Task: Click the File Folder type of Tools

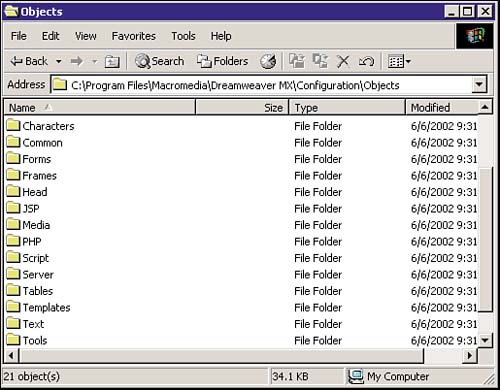Action: (x=318, y=340)
